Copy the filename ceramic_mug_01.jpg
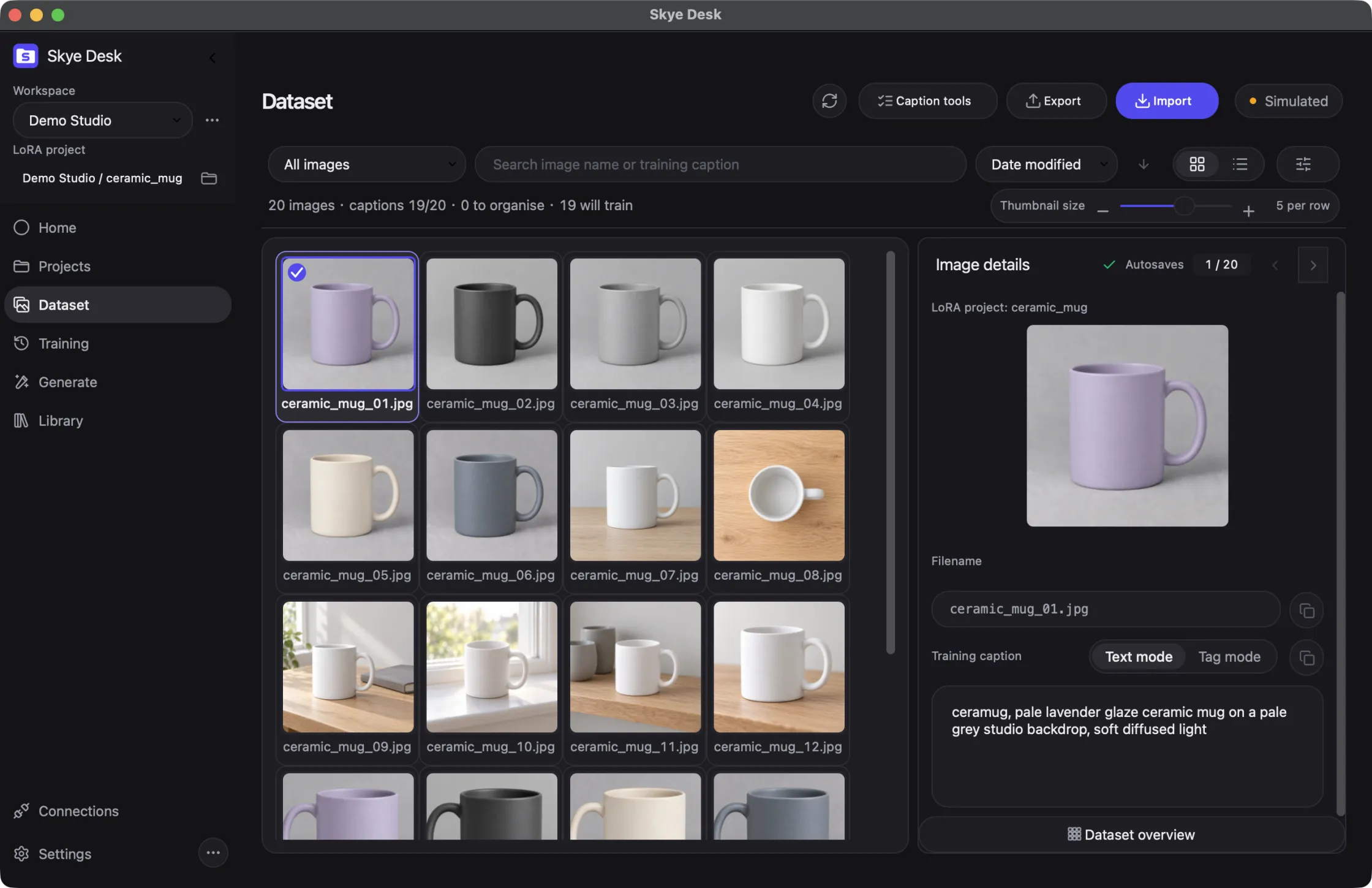 point(1306,610)
